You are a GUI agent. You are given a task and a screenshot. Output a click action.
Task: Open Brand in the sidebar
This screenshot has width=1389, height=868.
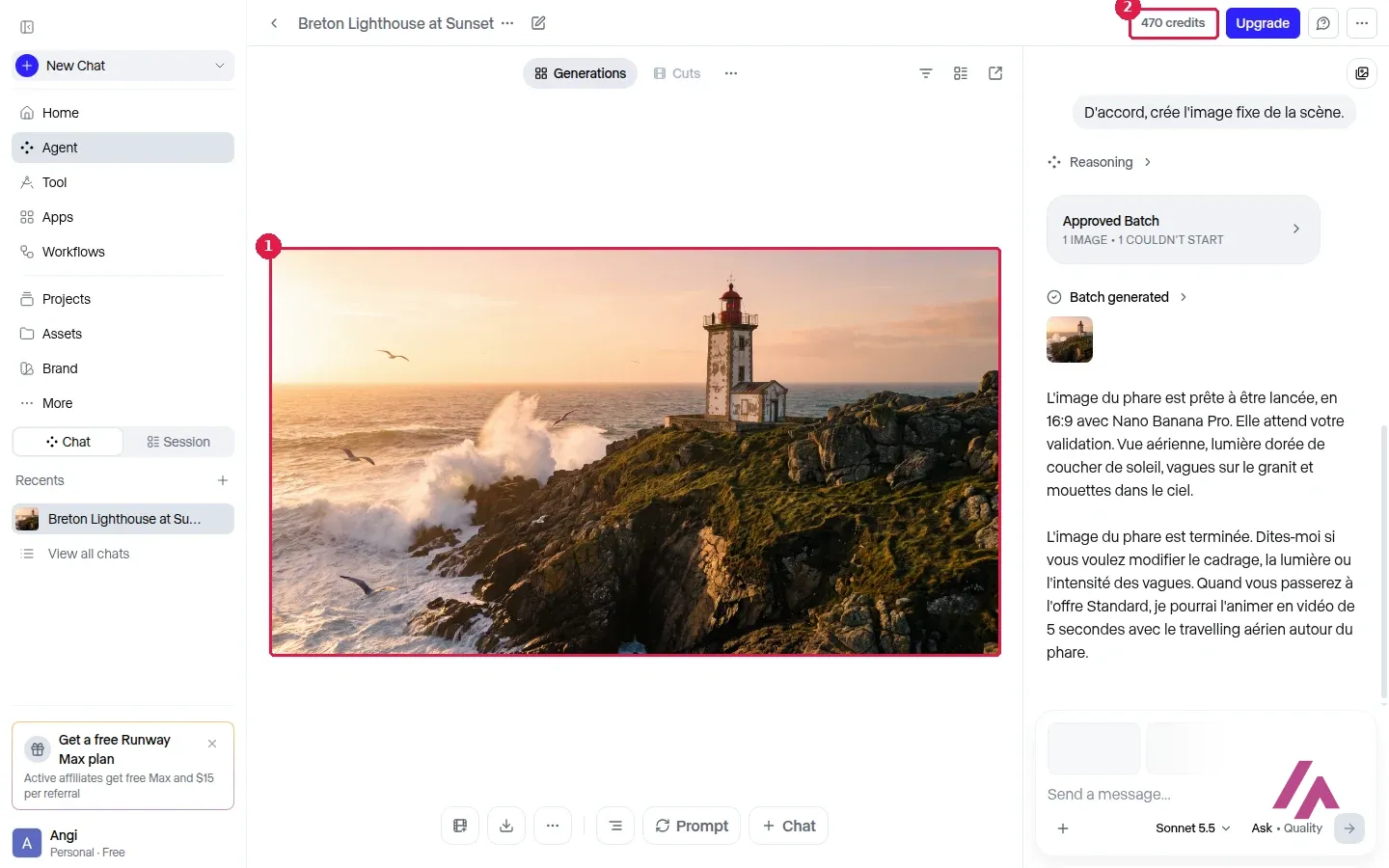click(x=123, y=368)
